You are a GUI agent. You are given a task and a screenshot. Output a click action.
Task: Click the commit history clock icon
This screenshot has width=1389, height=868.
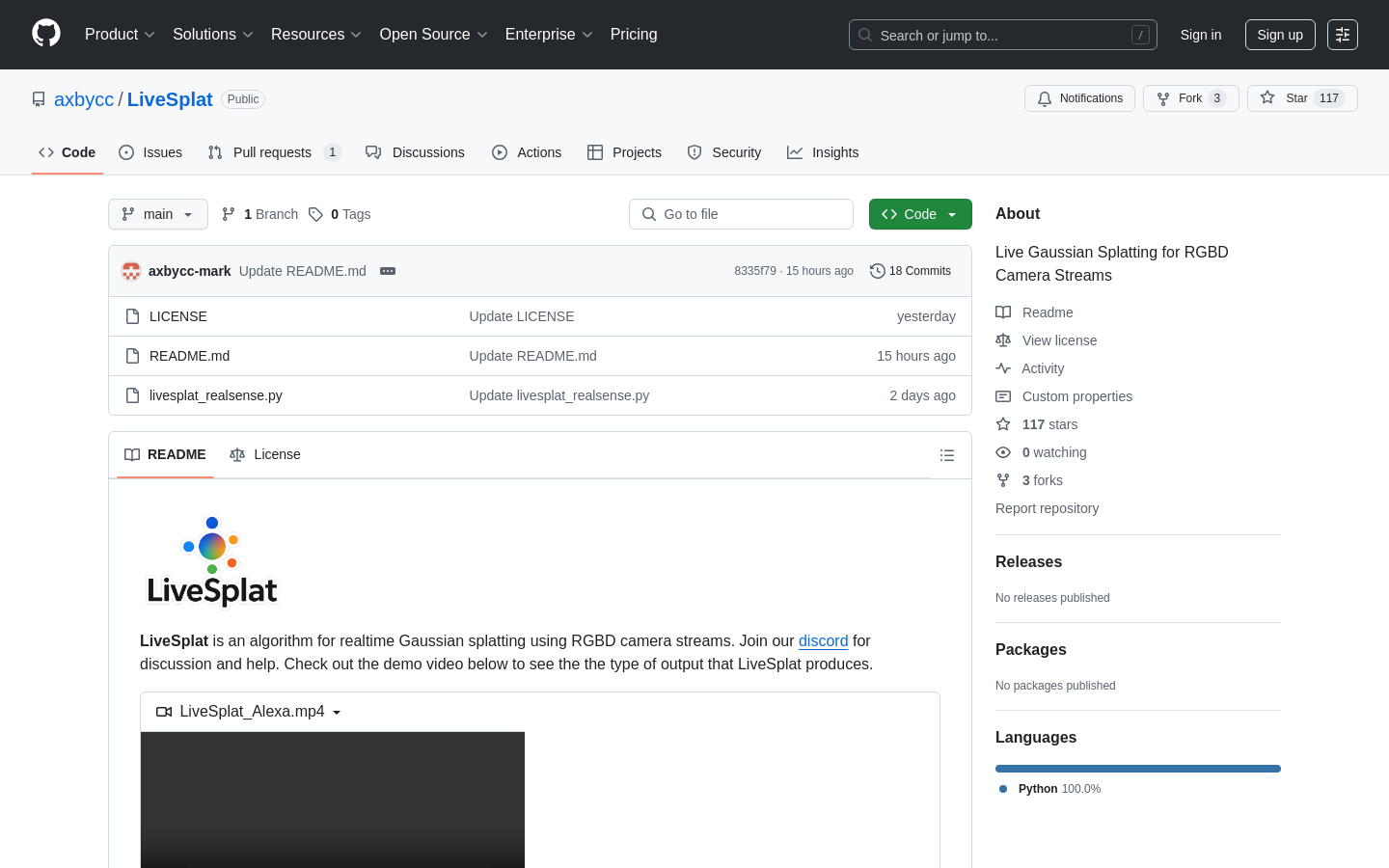877,271
